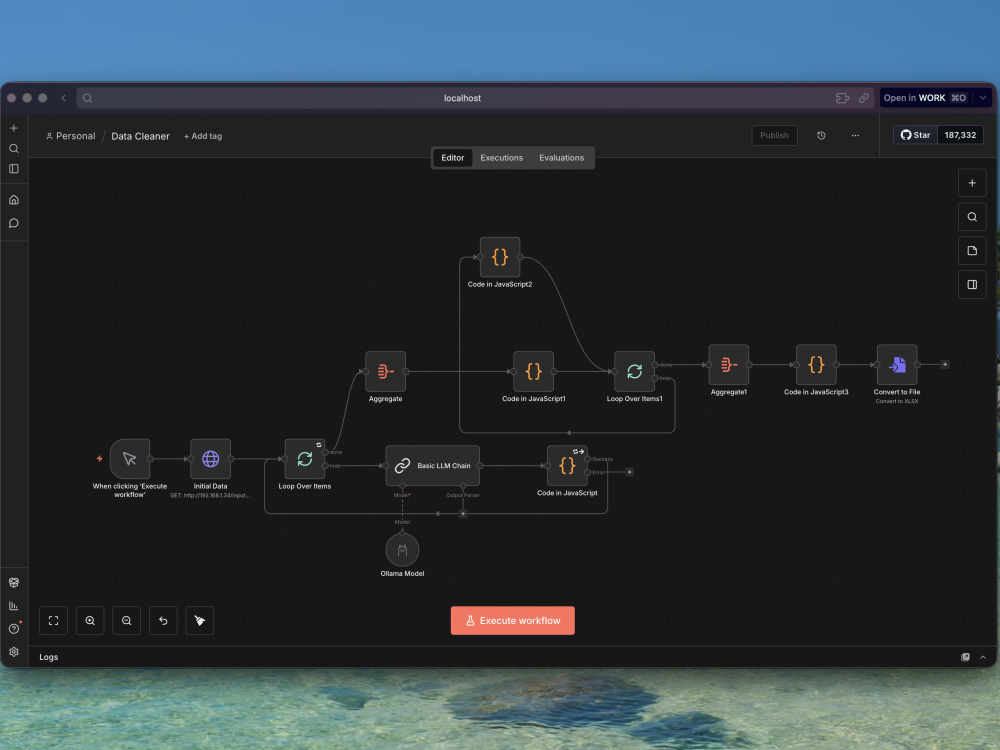
Task: Open the Personal project breadcrumb
Action: tap(70, 136)
